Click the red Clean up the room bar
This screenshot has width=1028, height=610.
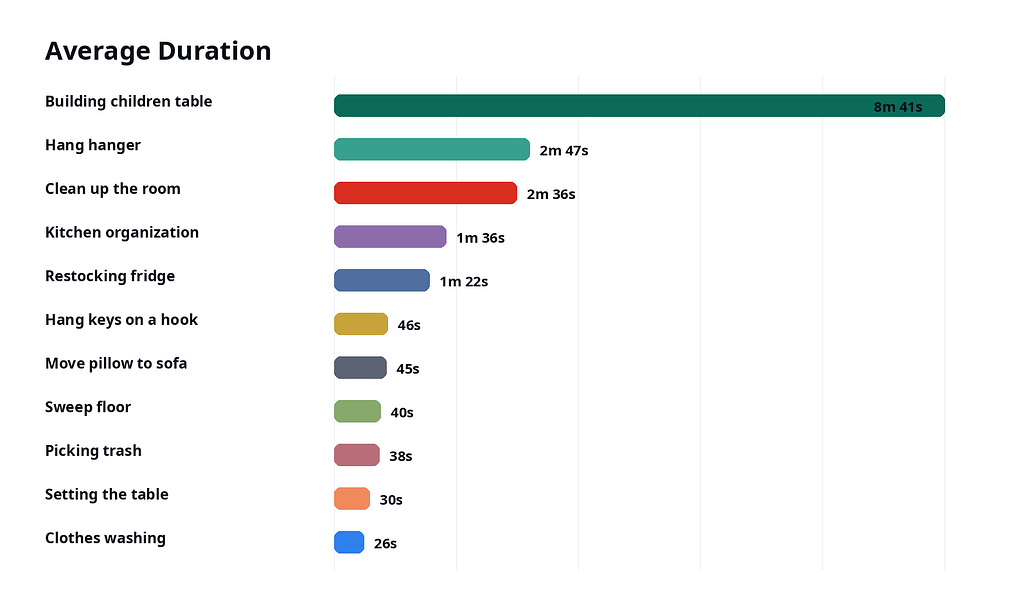coord(425,193)
